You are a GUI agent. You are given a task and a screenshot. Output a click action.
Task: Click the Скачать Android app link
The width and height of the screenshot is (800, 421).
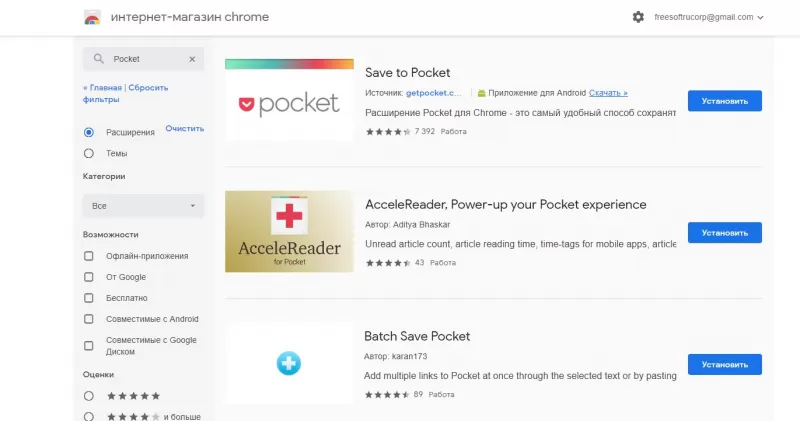[608, 93]
